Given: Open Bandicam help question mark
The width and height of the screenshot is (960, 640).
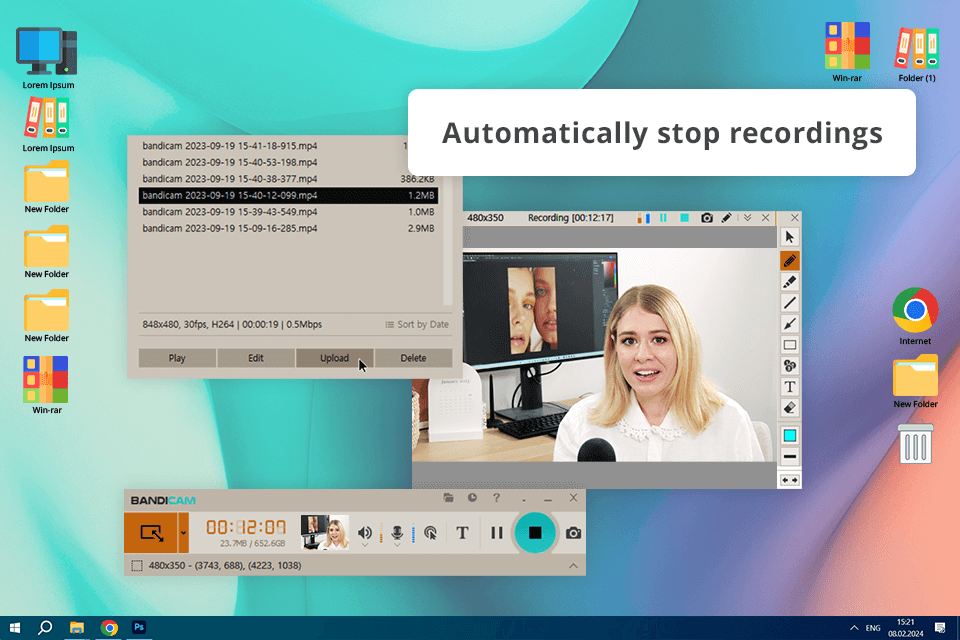Looking at the screenshot, I should click(497, 498).
